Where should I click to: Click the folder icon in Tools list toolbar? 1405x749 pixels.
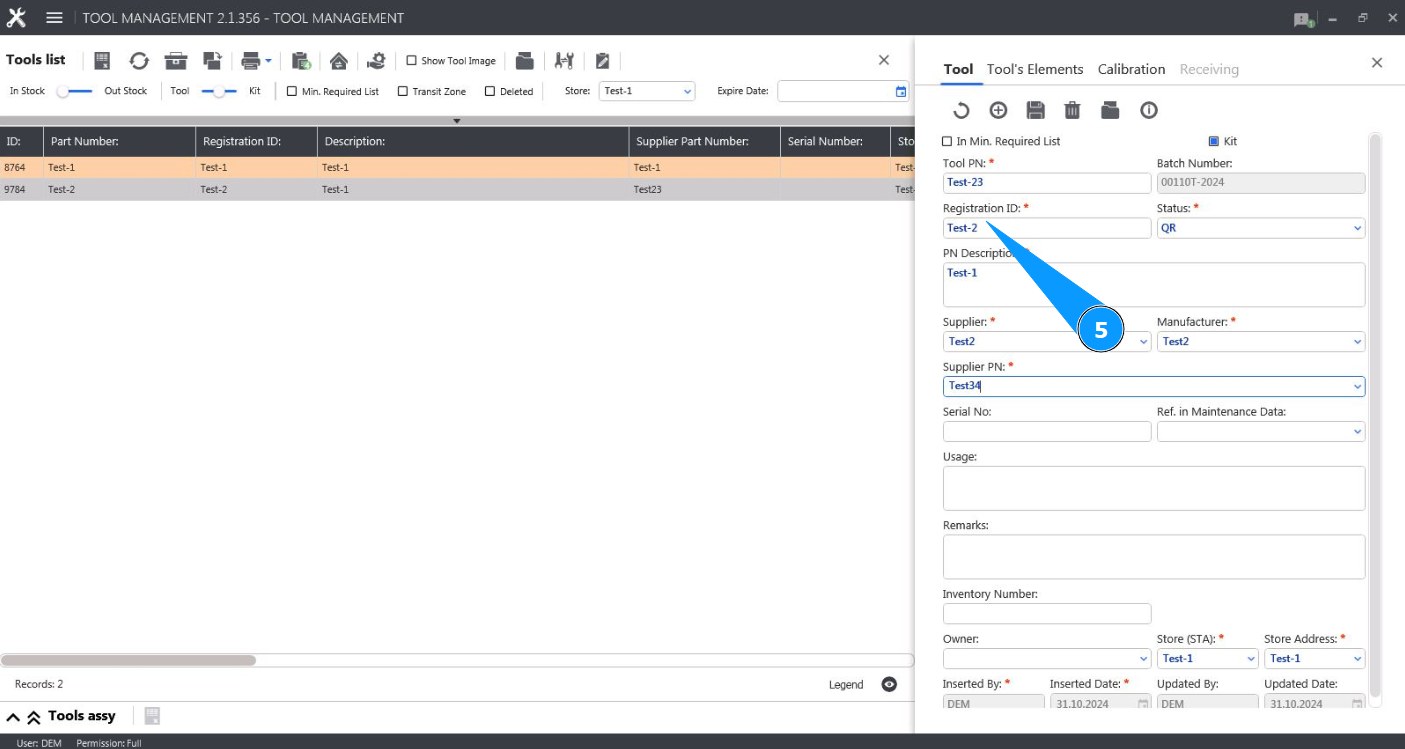pyautogui.click(x=525, y=61)
